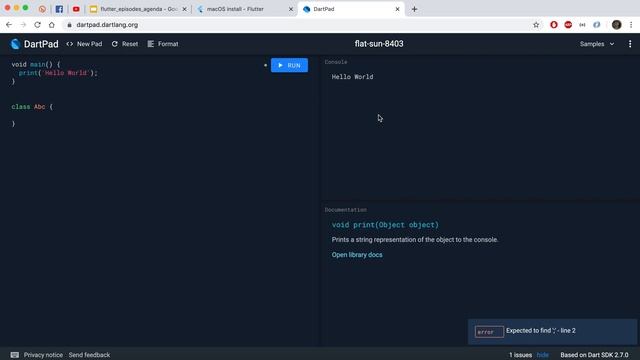This screenshot has width=640, height=360.
Task: Click 'Hello World' console output
Action: click(352, 77)
